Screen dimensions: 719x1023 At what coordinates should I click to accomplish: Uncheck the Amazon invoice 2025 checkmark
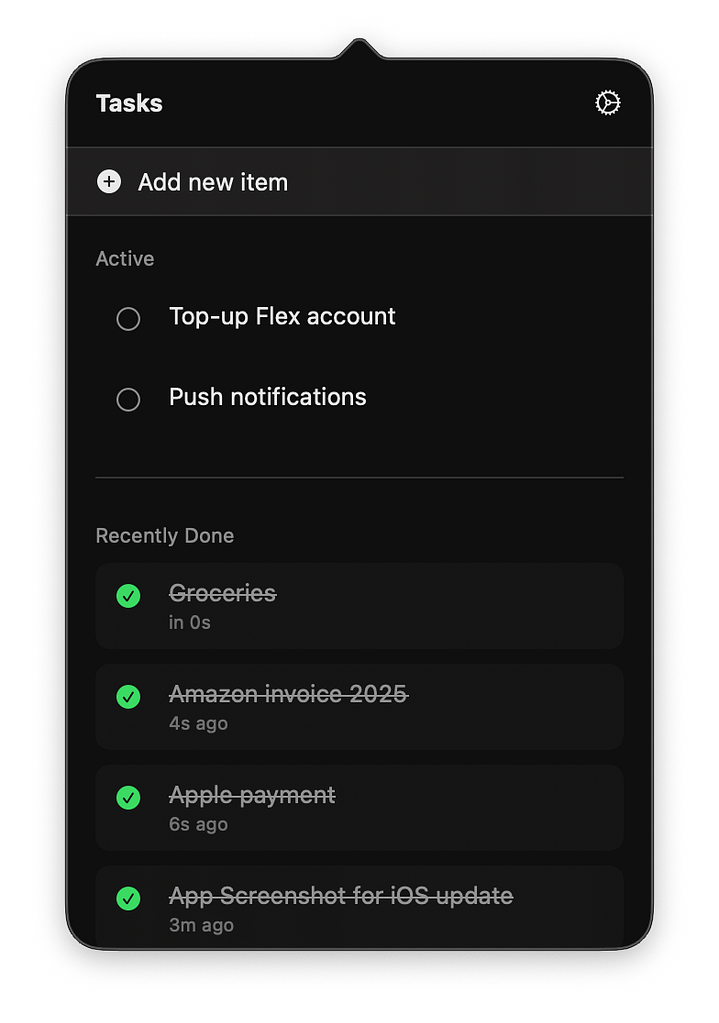click(128, 697)
